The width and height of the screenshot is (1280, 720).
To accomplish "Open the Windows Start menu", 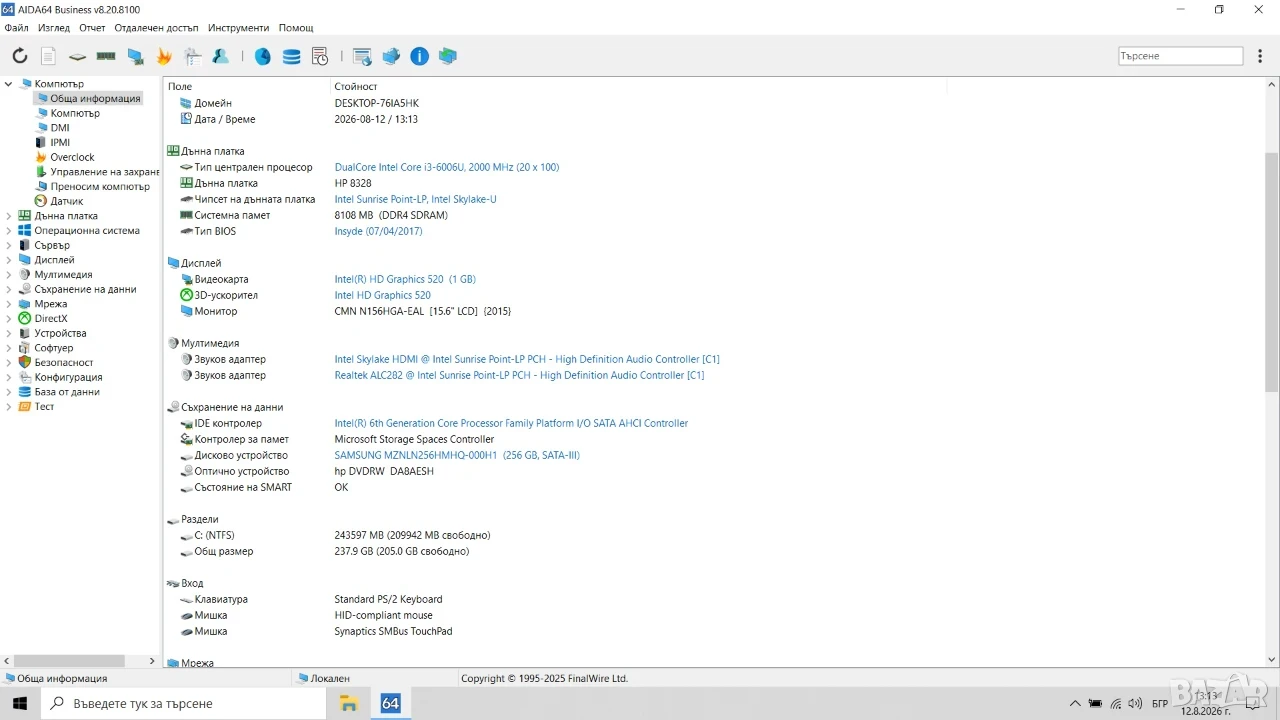I will tap(20, 703).
